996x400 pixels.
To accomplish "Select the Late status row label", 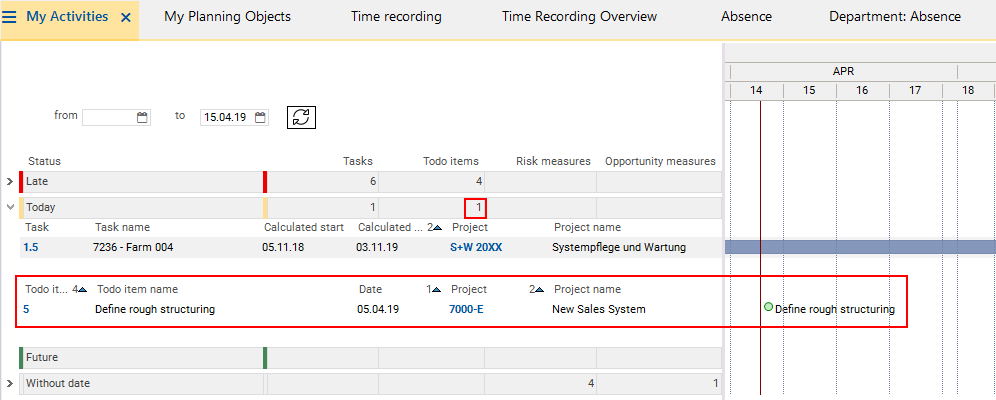I will [x=37, y=182].
